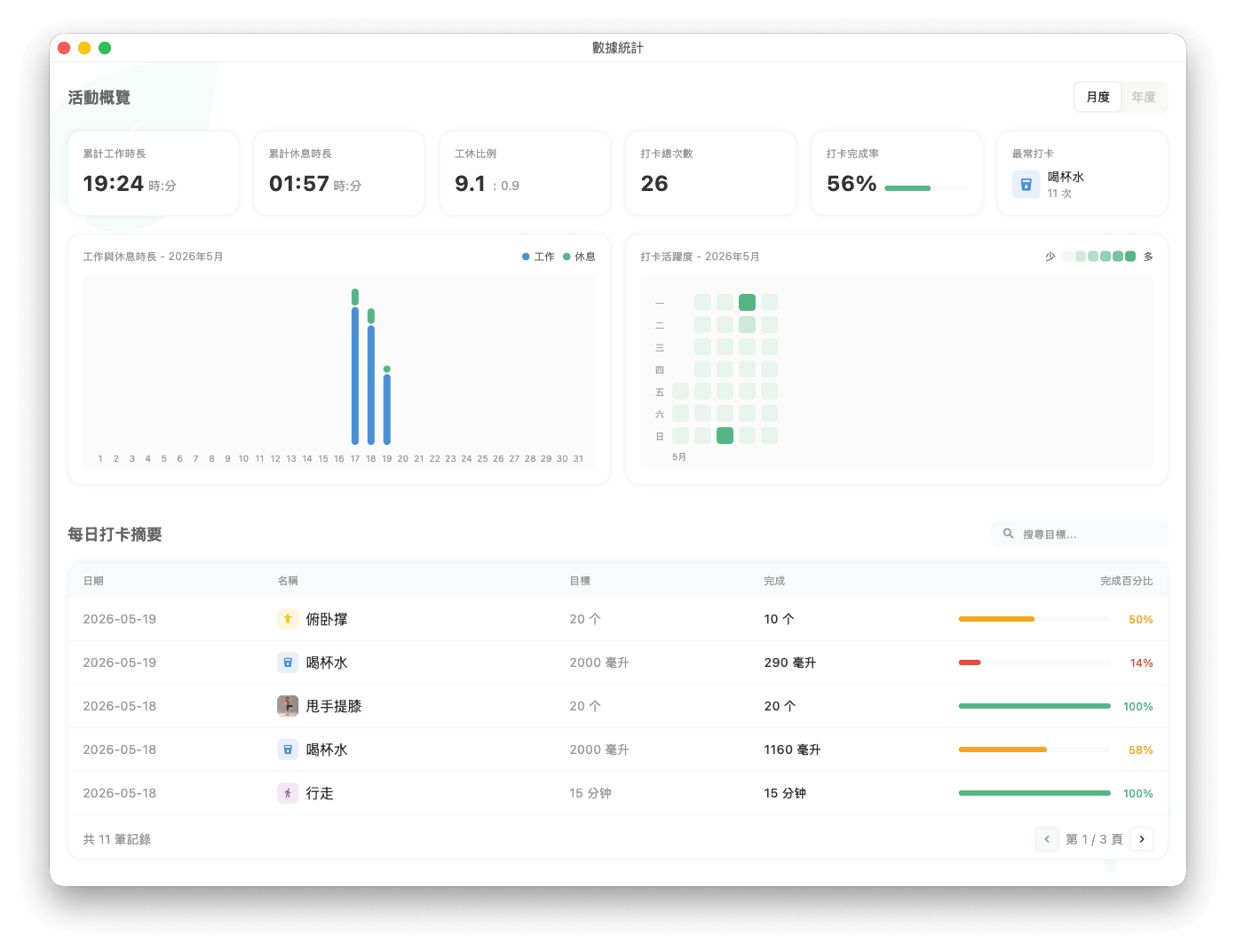Click the 14% percentage label
Viewport: 1236px width, 952px height.
click(x=1142, y=662)
